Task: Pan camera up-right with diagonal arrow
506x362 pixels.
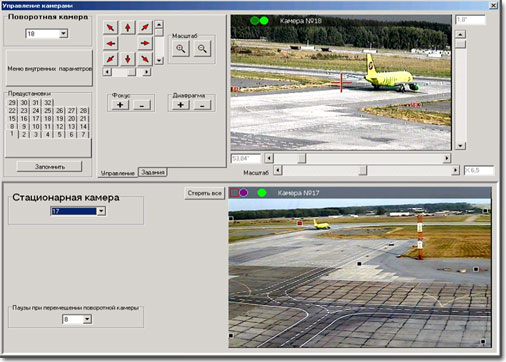Action: [145, 27]
